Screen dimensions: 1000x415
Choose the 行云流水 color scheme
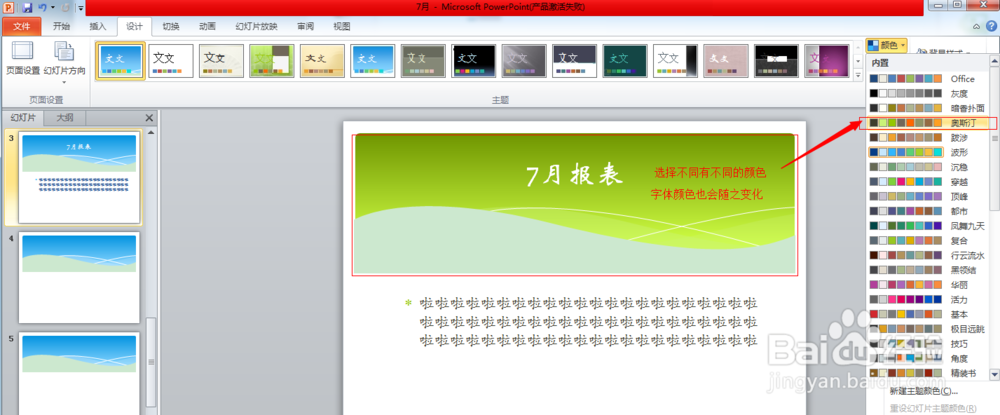click(x=928, y=255)
